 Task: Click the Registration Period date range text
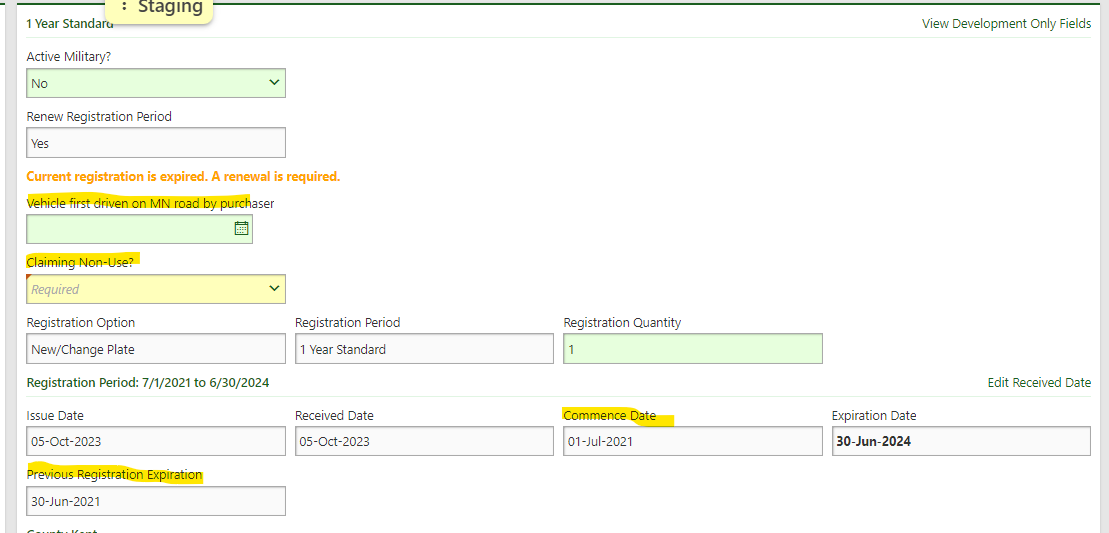[148, 382]
